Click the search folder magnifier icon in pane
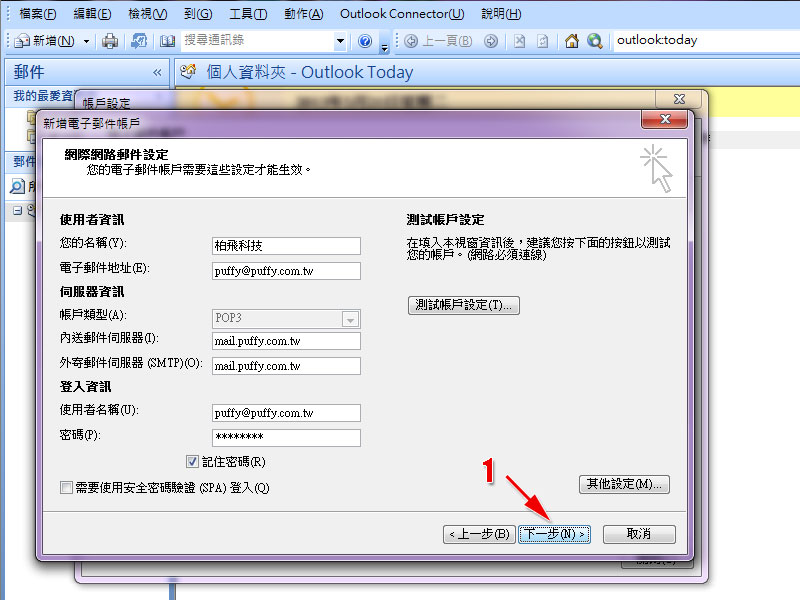The width and height of the screenshot is (800, 600). (x=17, y=186)
